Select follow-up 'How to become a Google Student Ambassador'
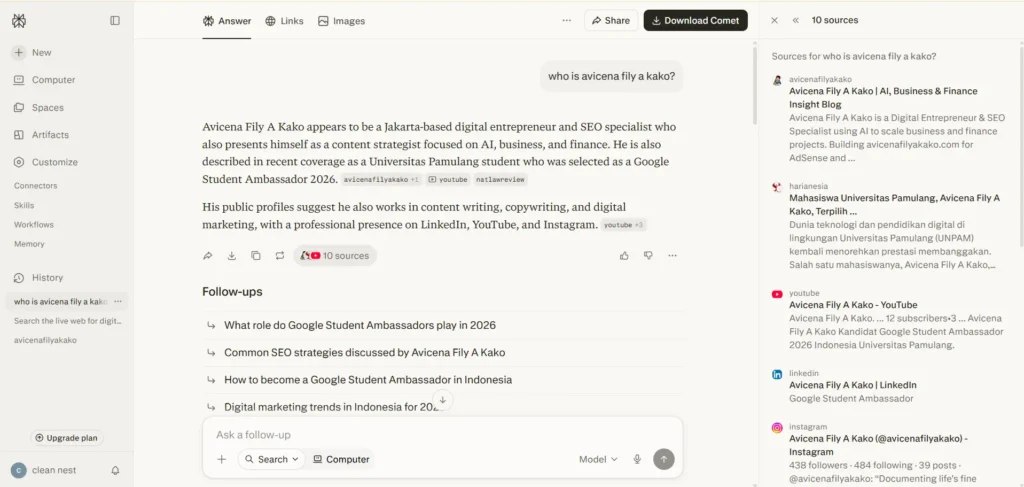The width and height of the screenshot is (1024, 487). (443, 380)
